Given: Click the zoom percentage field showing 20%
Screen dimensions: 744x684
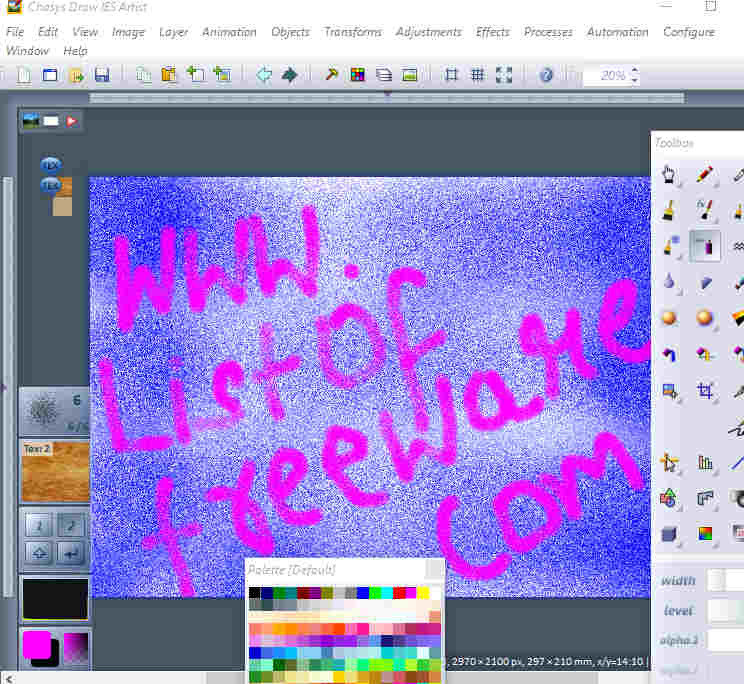Looking at the screenshot, I should pos(606,75).
